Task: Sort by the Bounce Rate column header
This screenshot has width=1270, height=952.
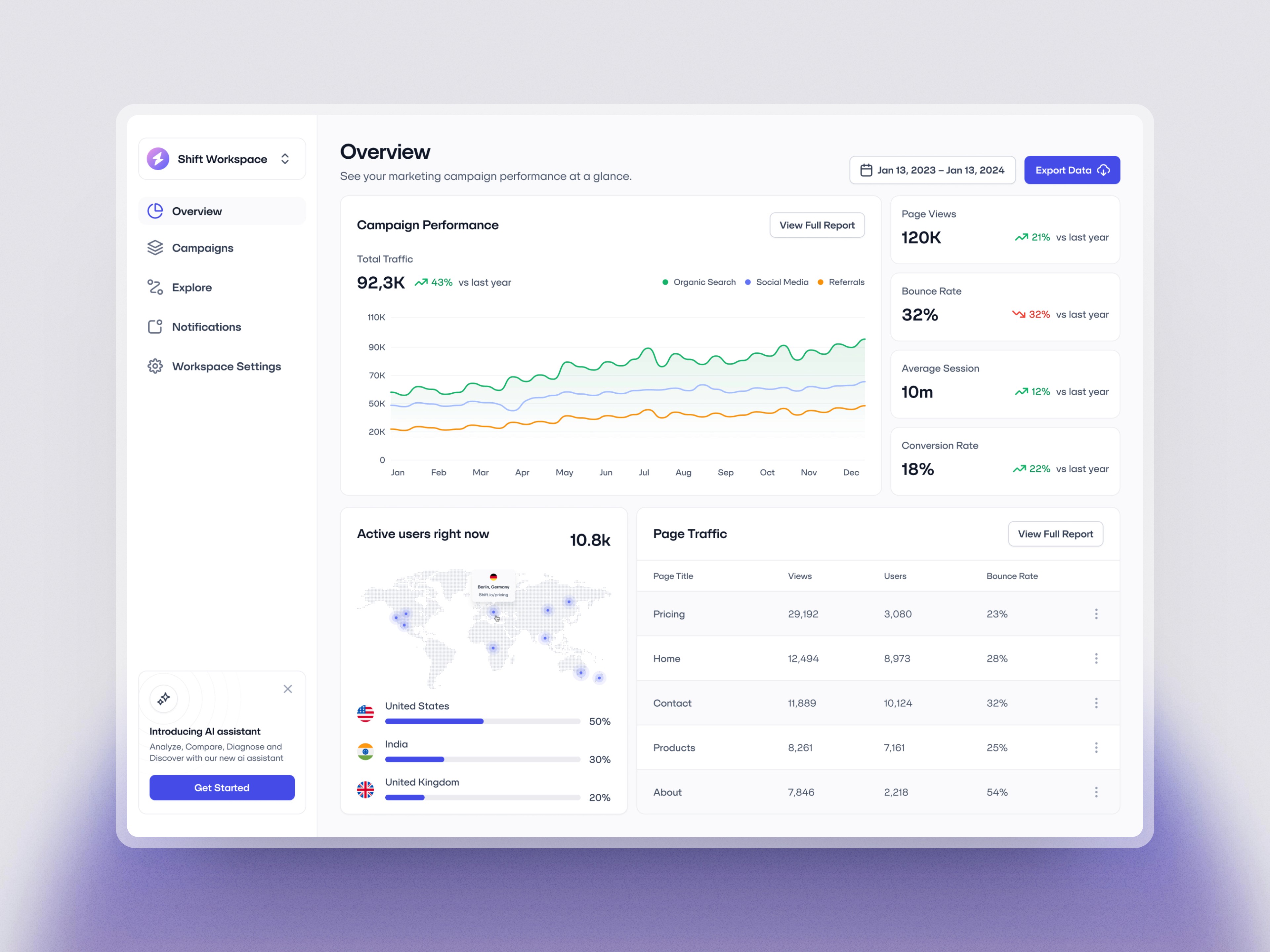Action: coord(1012,575)
